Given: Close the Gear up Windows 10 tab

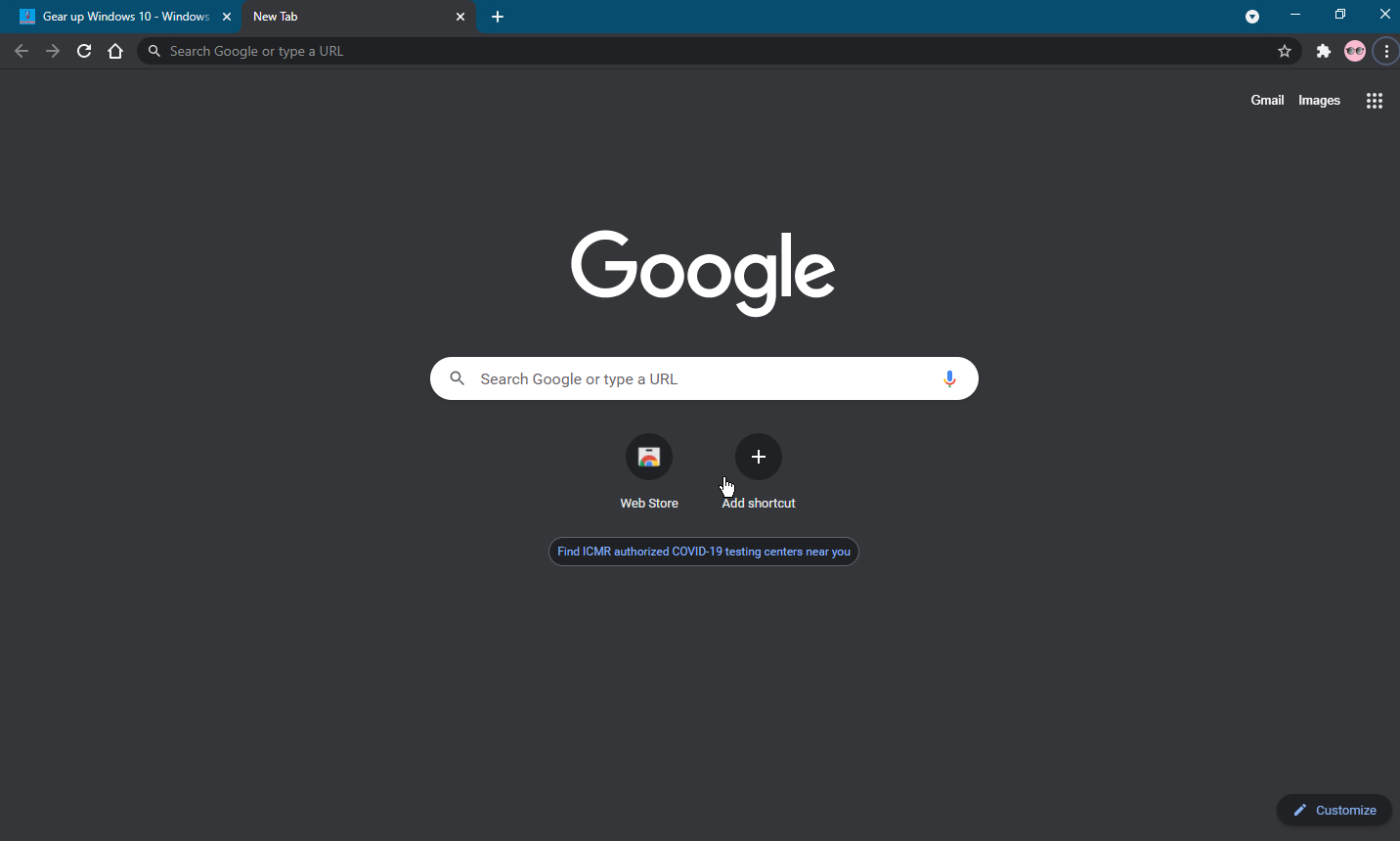Looking at the screenshot, I should pos(227,17).
